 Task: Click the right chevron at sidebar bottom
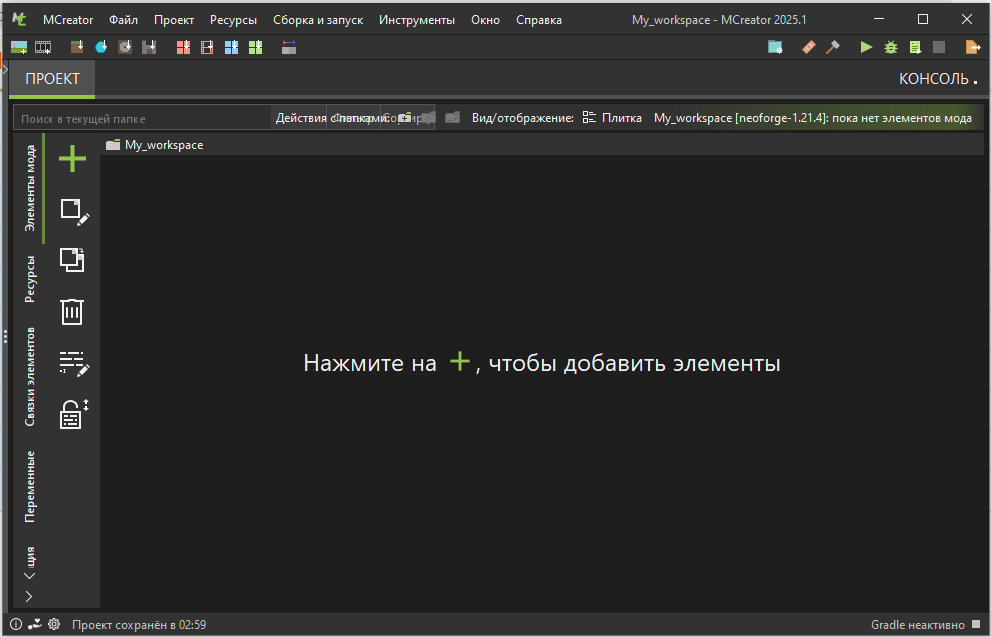click(x=29, y=596)
